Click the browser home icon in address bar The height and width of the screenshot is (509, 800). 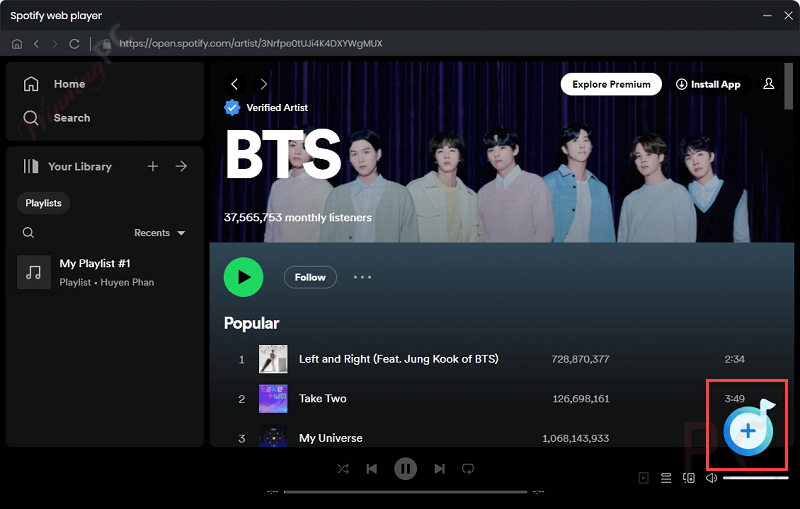click(17, 44)
